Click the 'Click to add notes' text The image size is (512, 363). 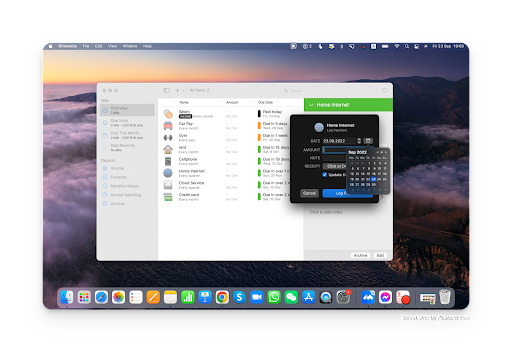click(326, 212)
